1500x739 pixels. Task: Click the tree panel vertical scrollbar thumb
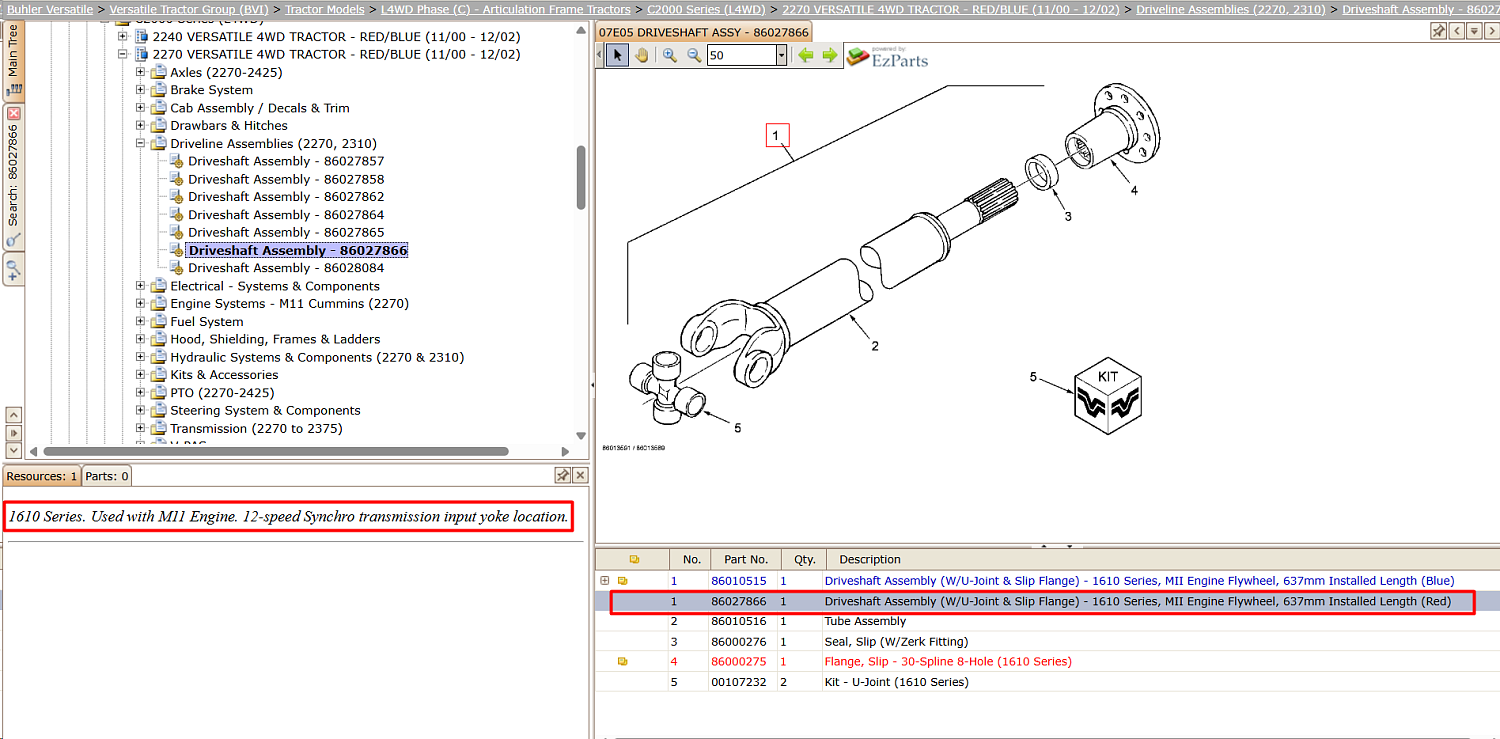pyautogui.click(x=581, y=178)
